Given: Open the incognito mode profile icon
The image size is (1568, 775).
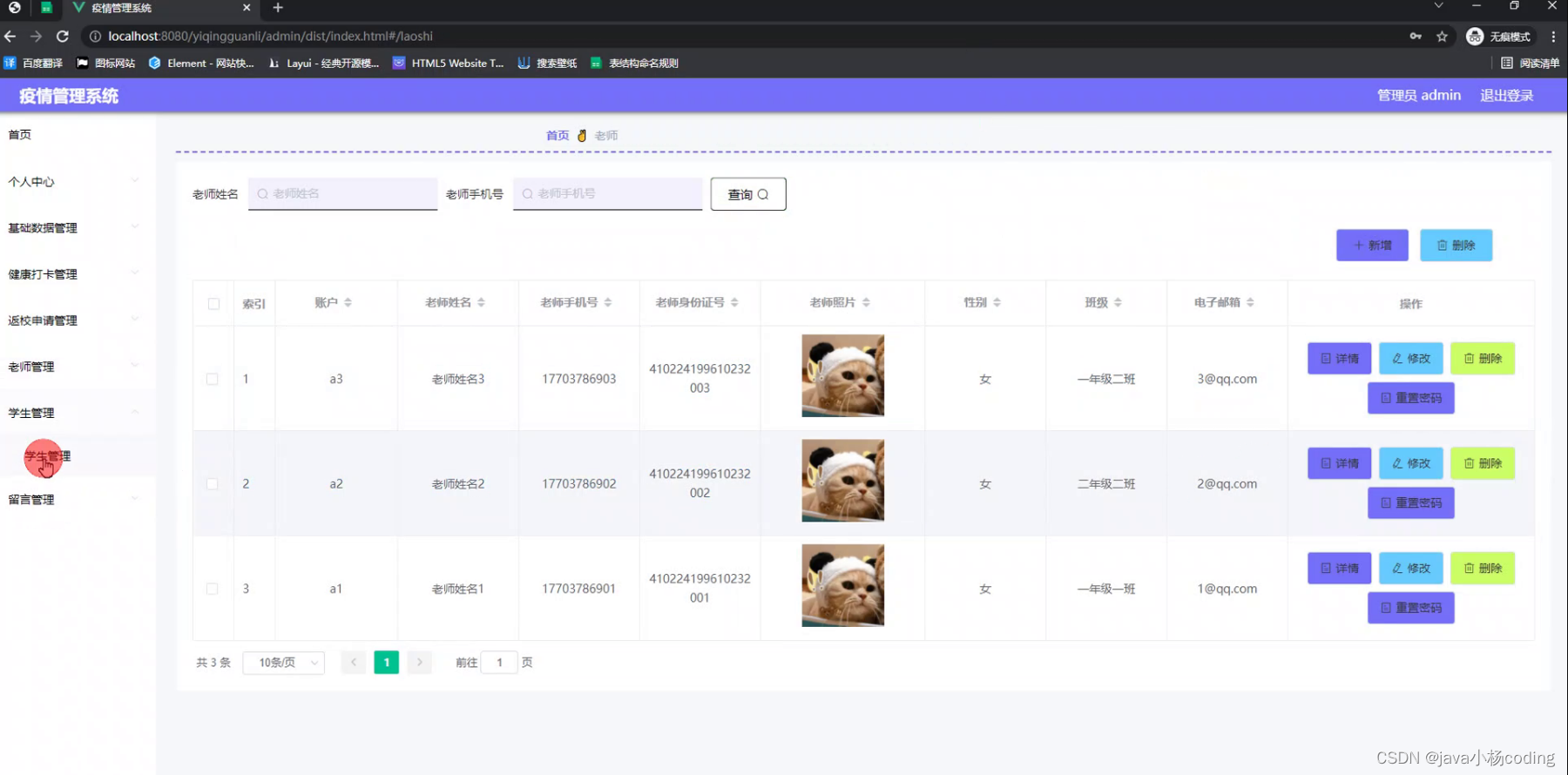Looking at the screenshot, I should 1498,37.
